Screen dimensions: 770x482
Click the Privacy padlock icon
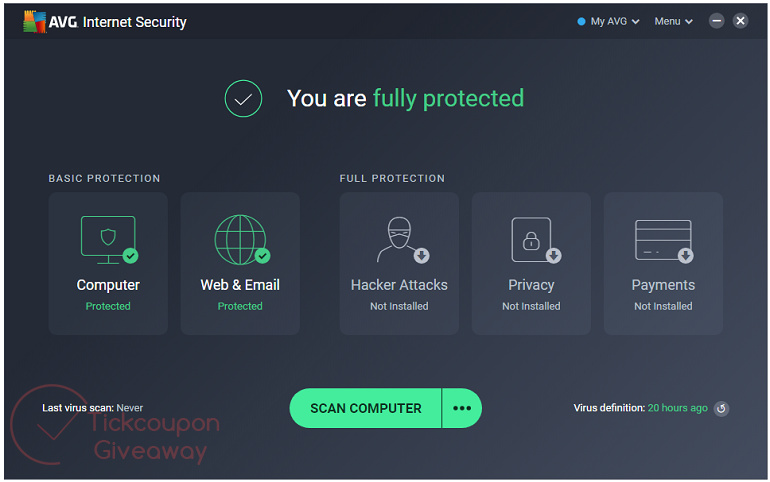(x=530, y=239)
